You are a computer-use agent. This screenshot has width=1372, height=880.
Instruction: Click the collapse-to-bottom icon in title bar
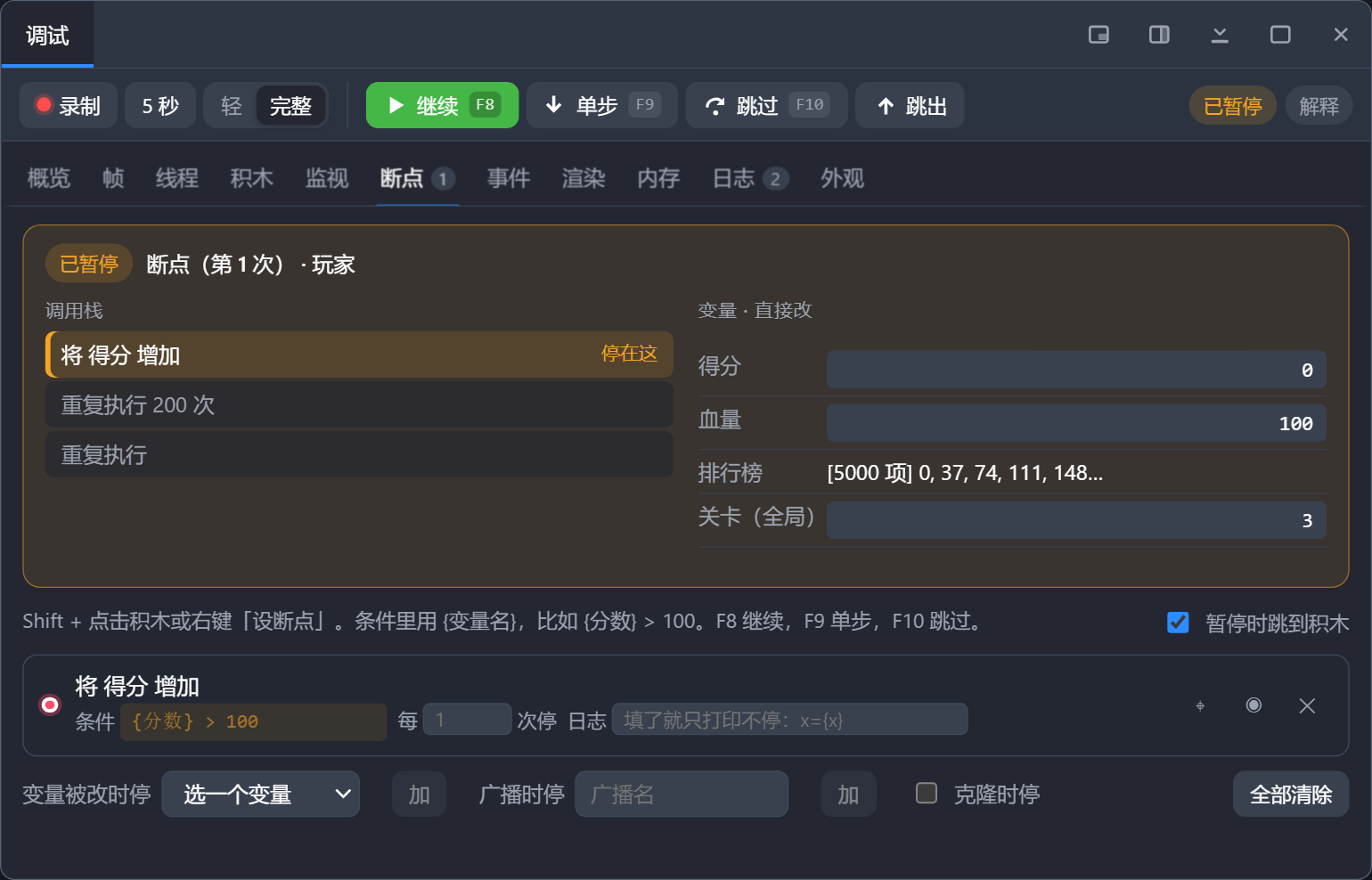click(x=1220, y=35)
